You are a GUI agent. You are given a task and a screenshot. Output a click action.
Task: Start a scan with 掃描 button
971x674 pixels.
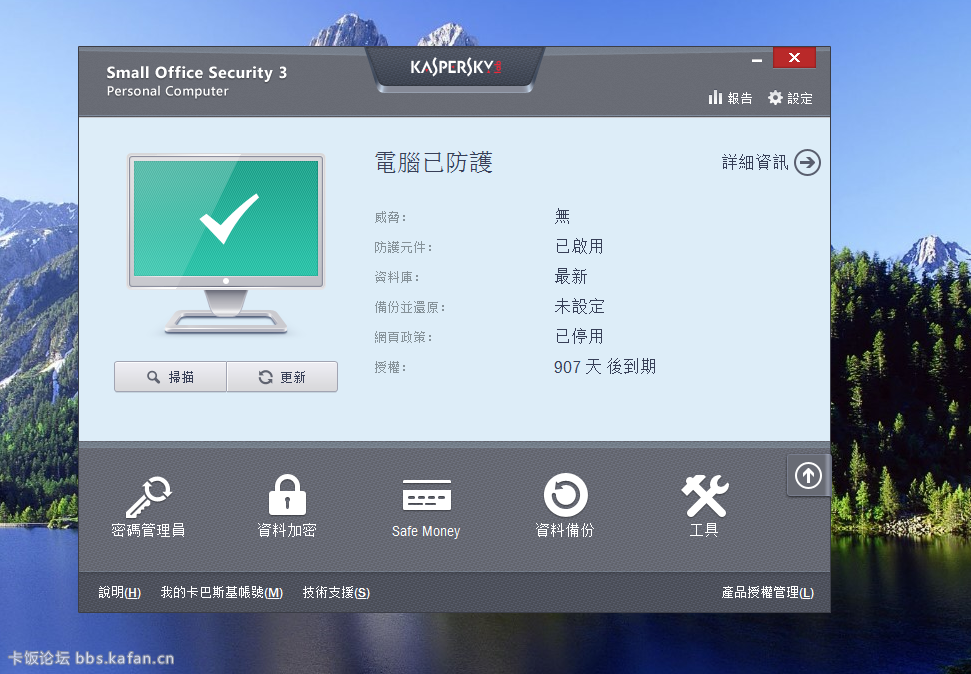170,377
